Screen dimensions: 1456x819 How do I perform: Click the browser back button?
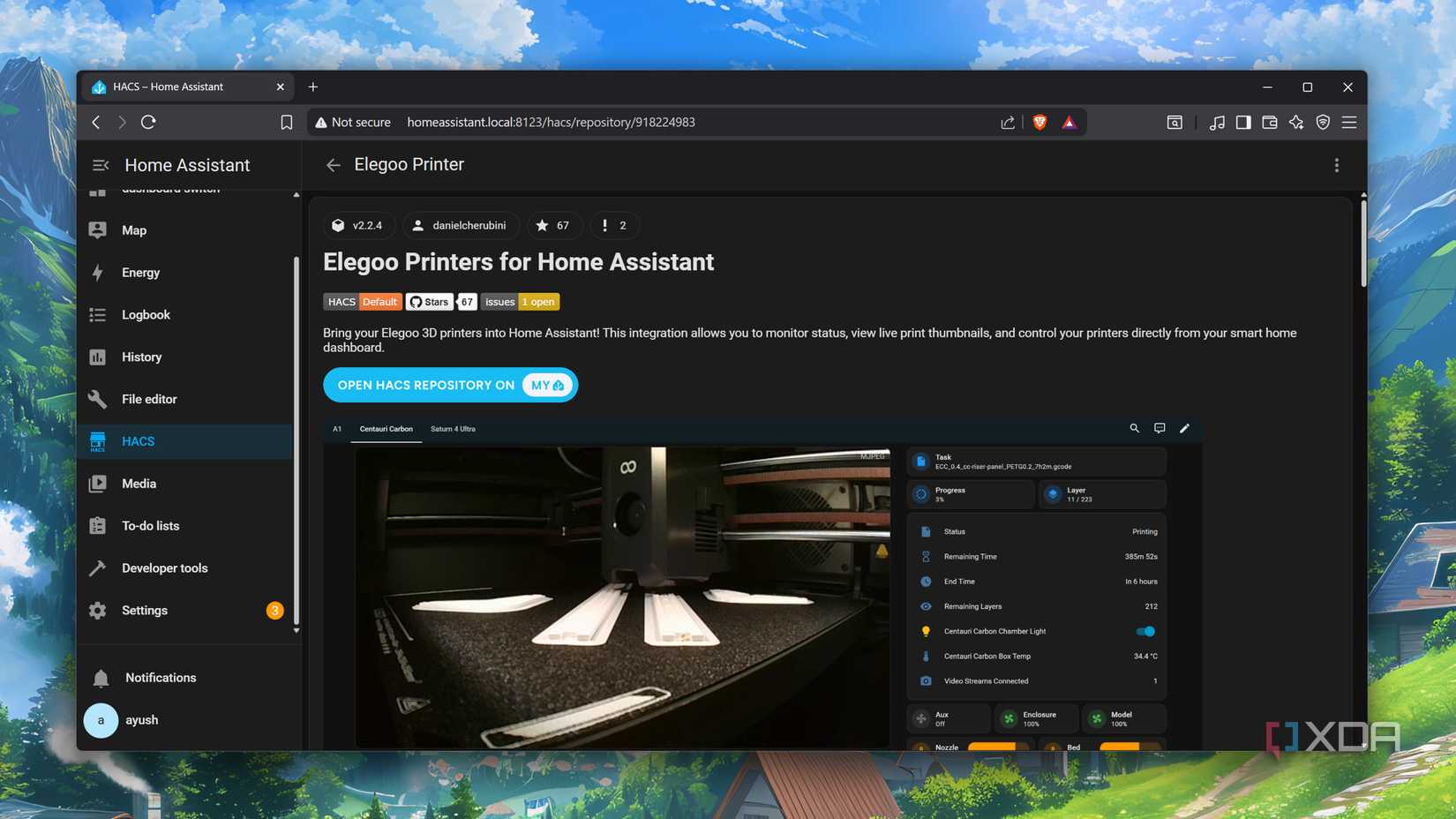pos(95,122)
